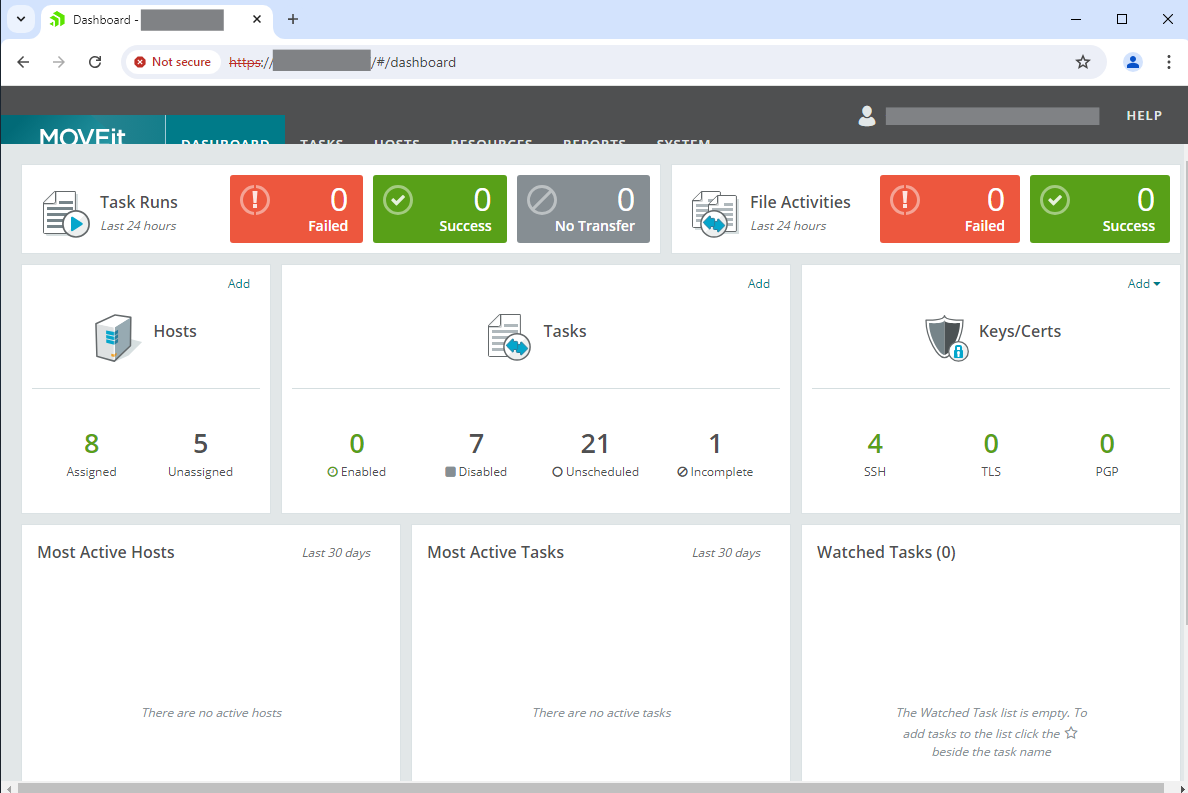Screen dimensions: 1188x793
Task: Bookmark this page with the star icon
Action: point(1083,62)
